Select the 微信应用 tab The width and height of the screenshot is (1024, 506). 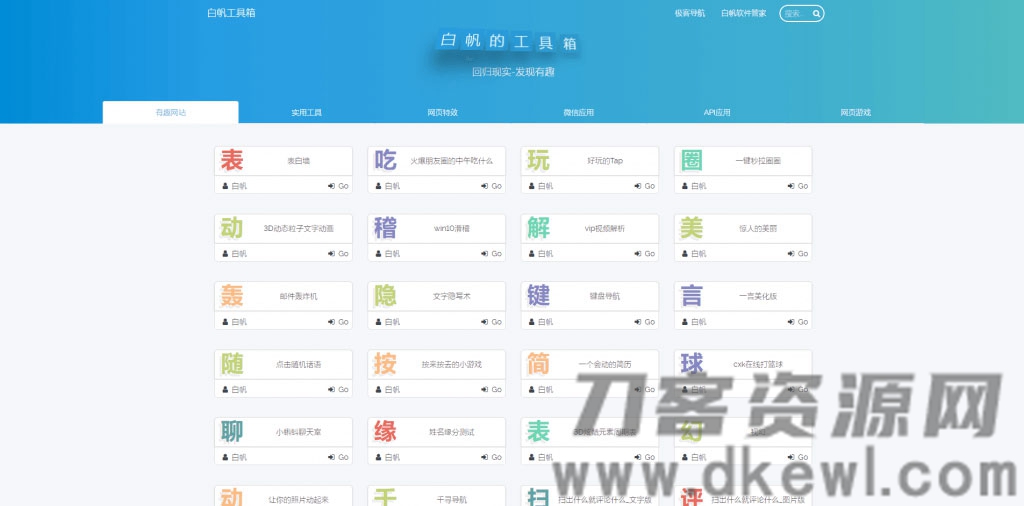[x=579, y=113]
